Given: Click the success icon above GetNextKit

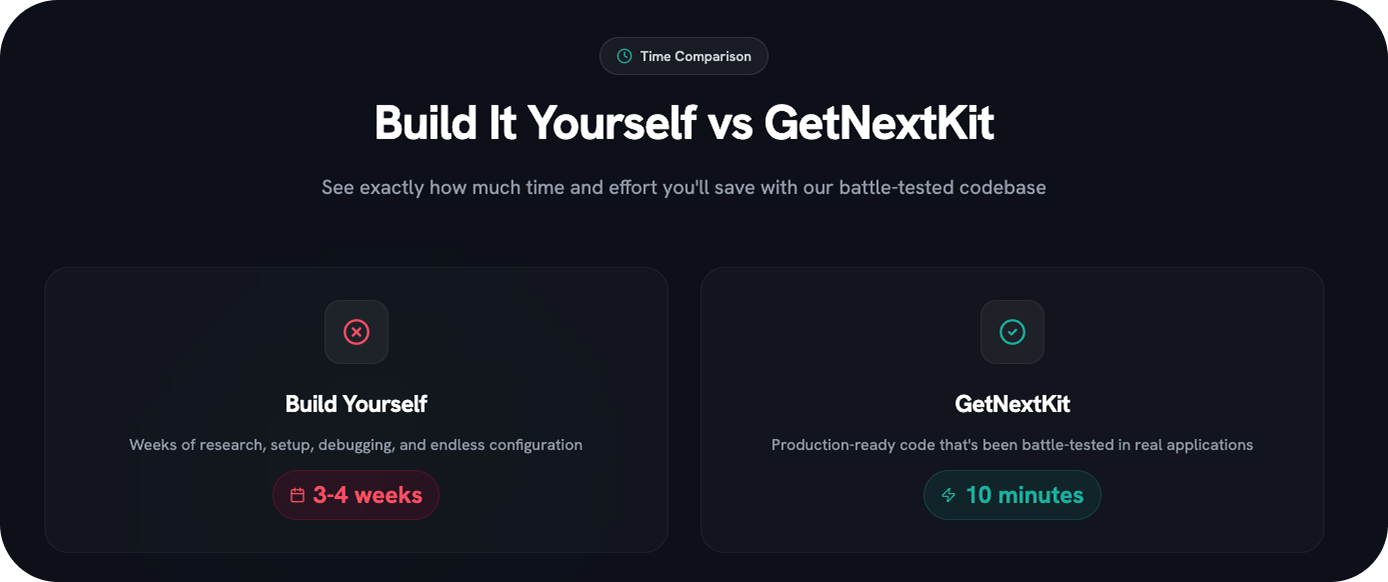Looking at the screenshot, I should coord(1012,332).
